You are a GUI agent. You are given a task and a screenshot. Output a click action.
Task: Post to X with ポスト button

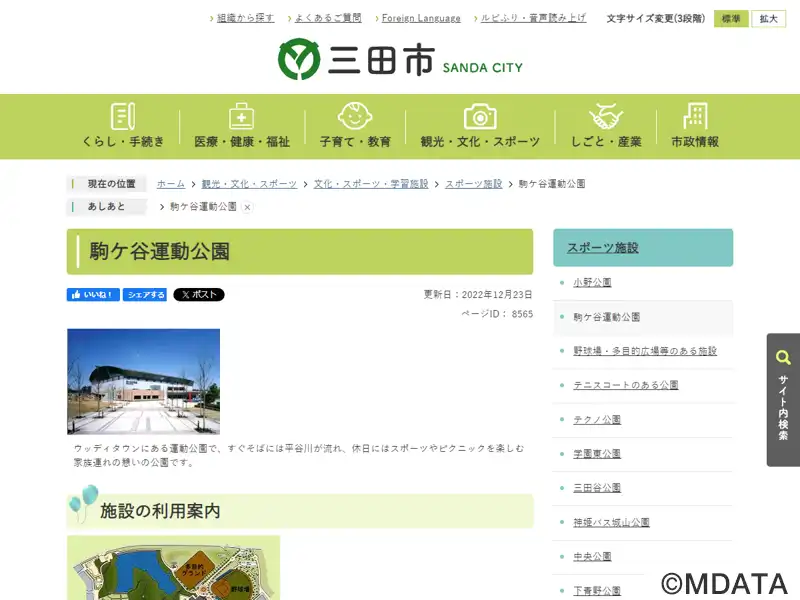(199, 294)
